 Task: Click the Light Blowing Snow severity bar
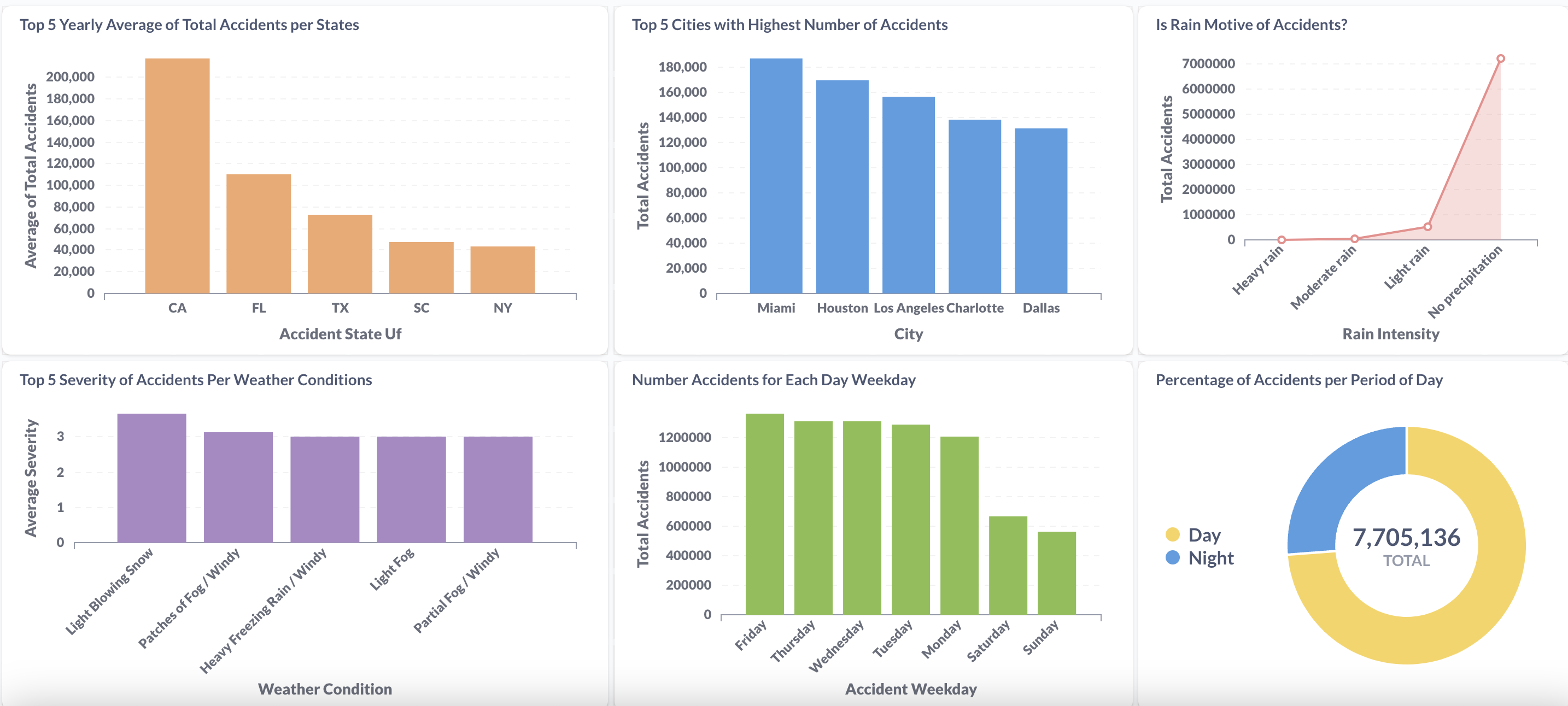pos(151,478)
